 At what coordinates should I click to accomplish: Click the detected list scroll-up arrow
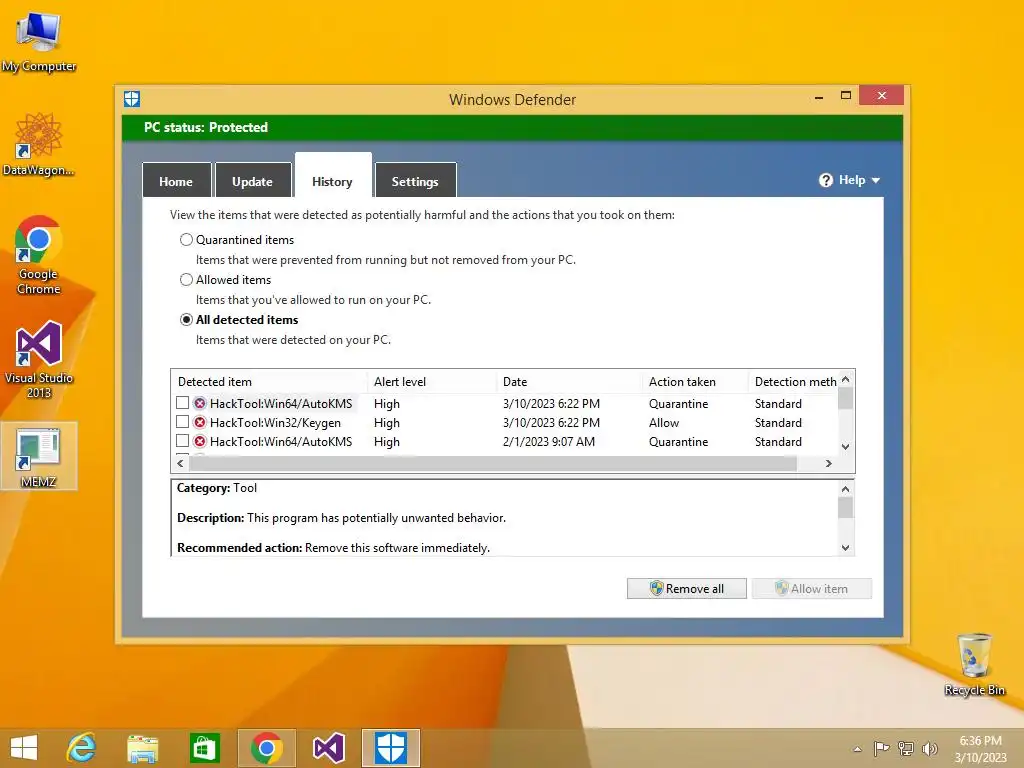[846, 379]
